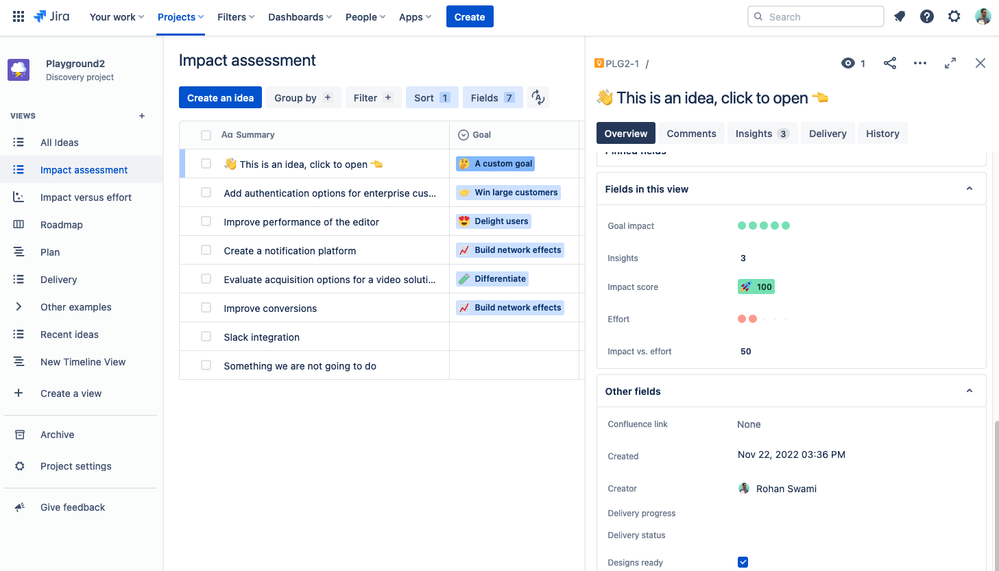The image size is (999, 571).
Task: Click the Playground2 project avatar
Action: click(19, 69)
